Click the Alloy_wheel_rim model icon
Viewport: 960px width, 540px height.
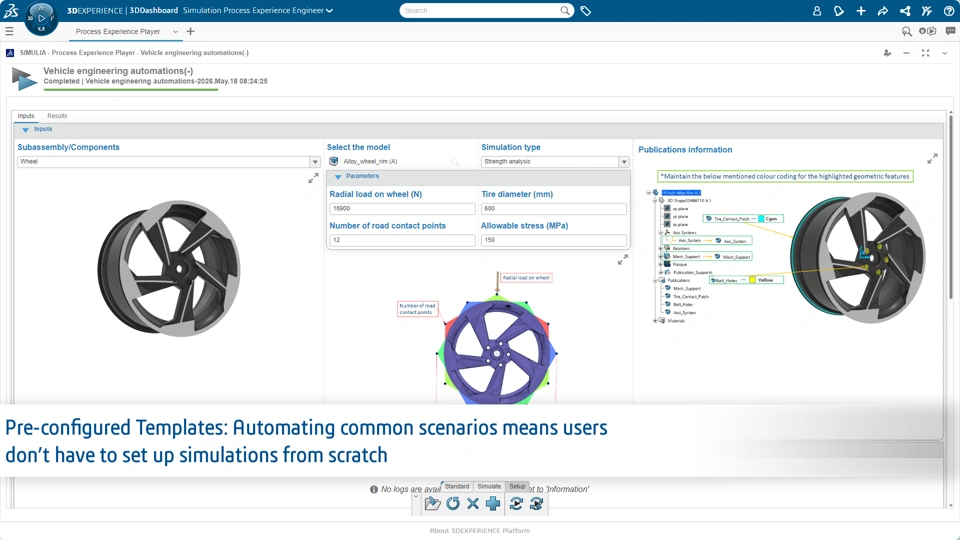tap(334, 161)
